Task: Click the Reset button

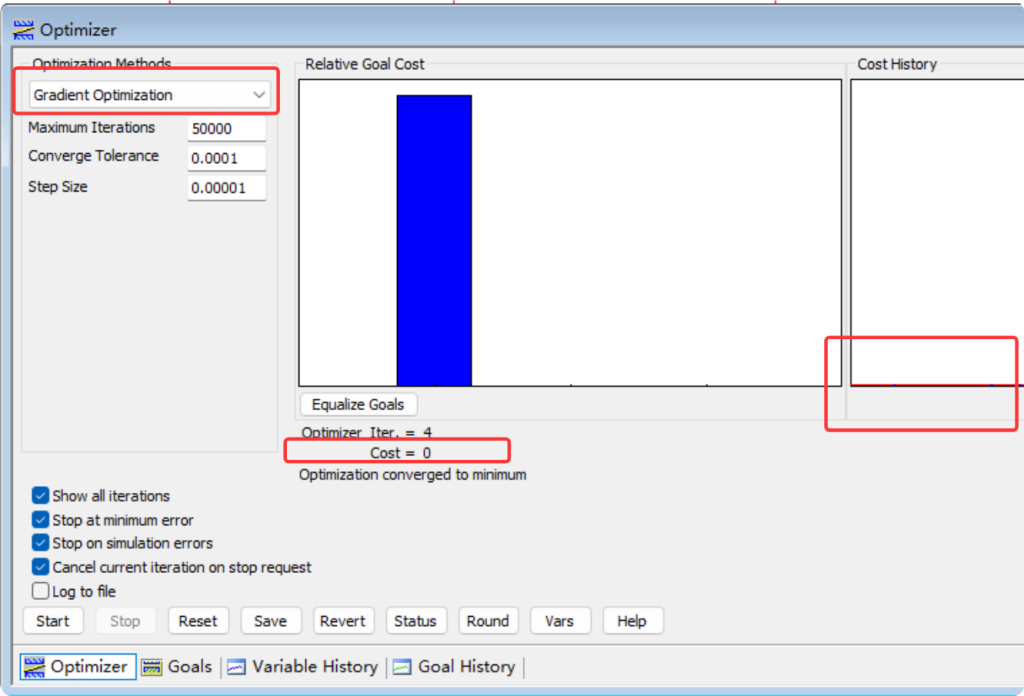Action: pos(198,621)
